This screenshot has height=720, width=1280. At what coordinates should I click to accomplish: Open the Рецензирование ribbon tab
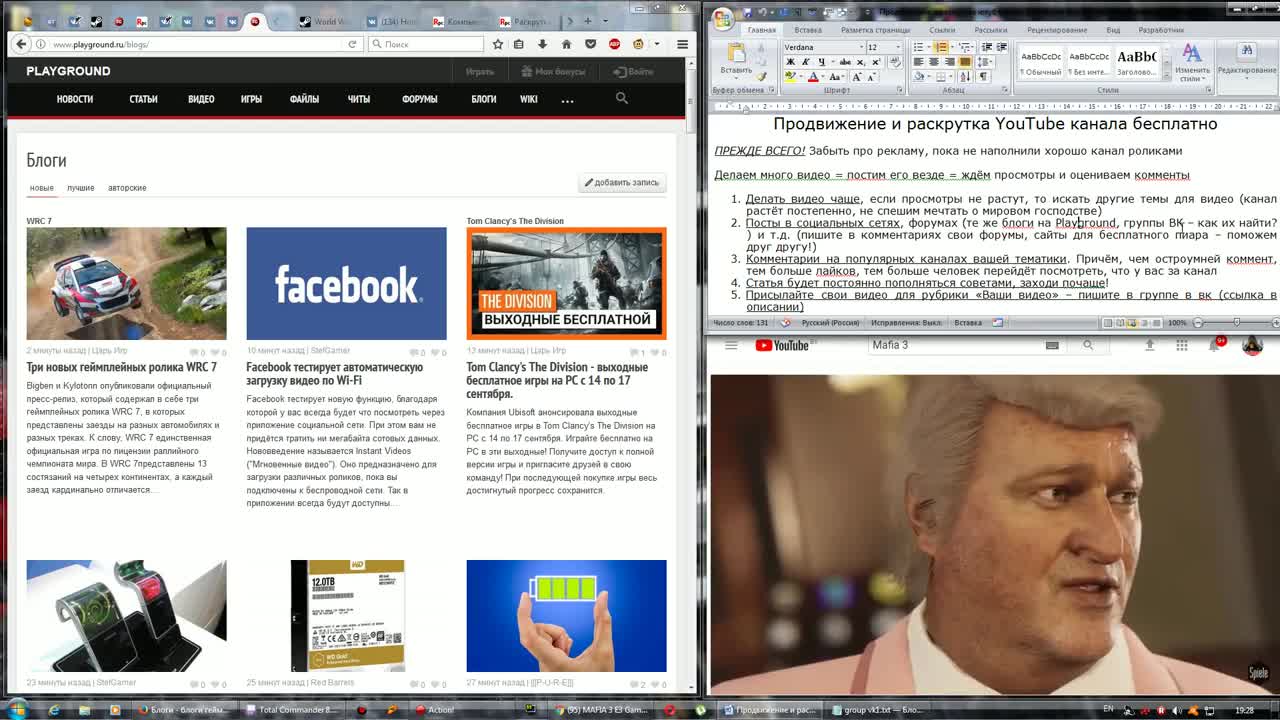tap(1057, 30)
